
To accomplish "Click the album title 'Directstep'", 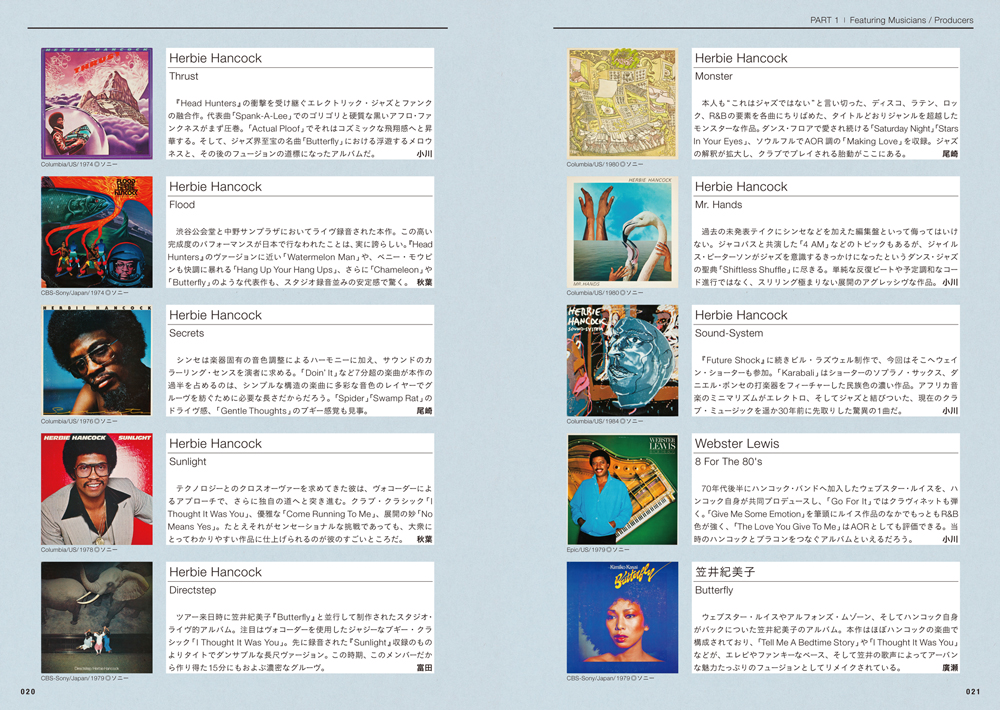I will click(193, 590).
